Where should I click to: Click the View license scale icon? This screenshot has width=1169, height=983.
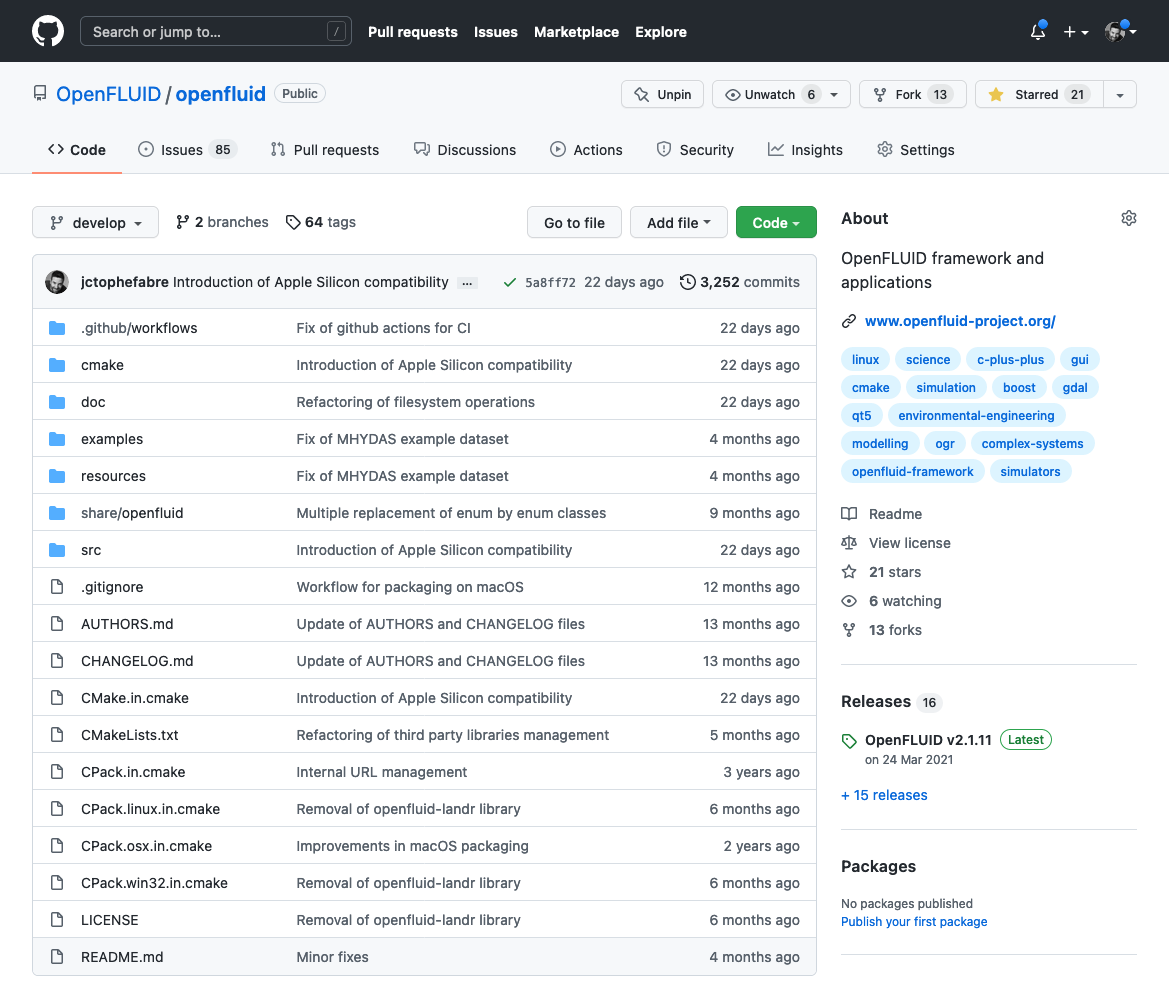tap(849, 543)
